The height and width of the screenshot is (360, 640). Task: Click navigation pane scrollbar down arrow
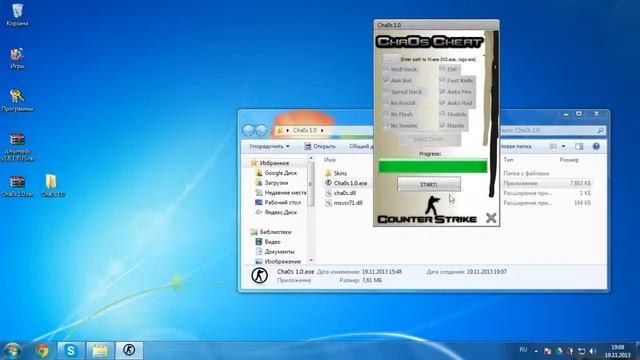tap(311, 260)
